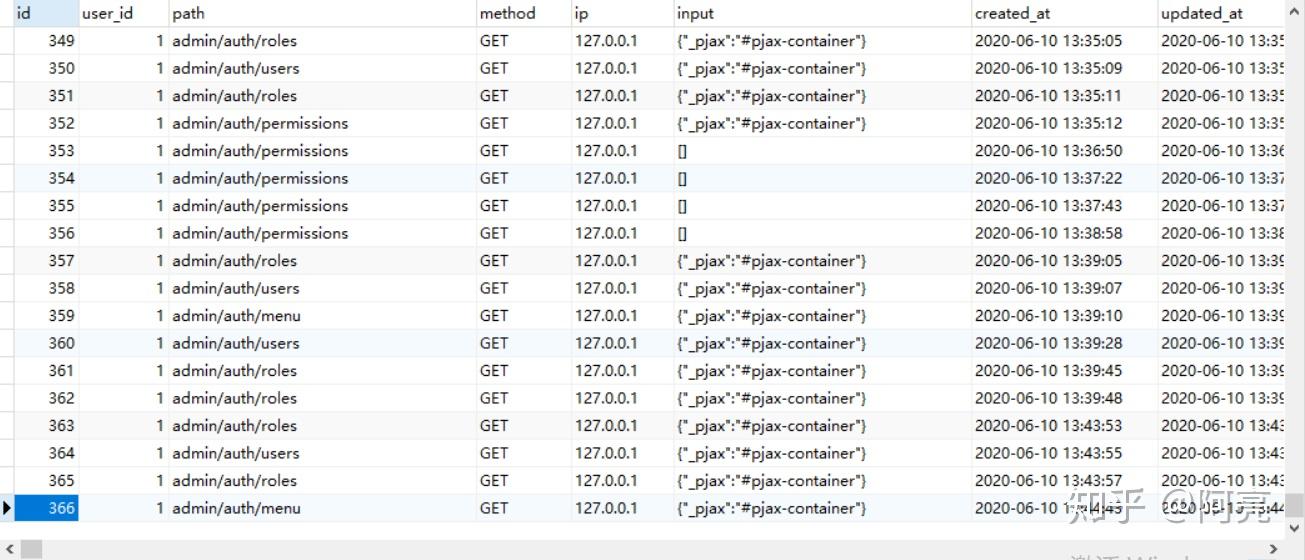Click the path cell in row 359
1305x560 pixels.
tap(236, 316)
